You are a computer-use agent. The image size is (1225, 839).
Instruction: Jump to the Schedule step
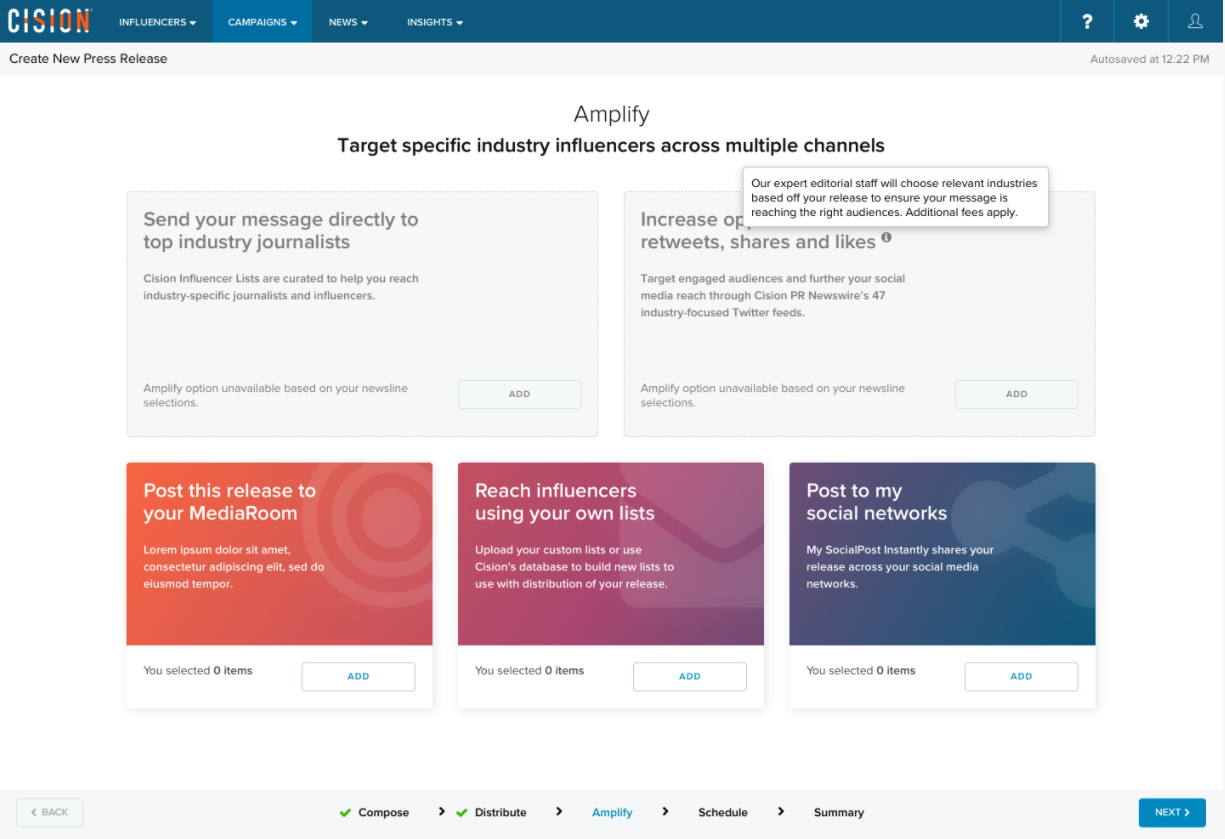click(x=722, y=812)
